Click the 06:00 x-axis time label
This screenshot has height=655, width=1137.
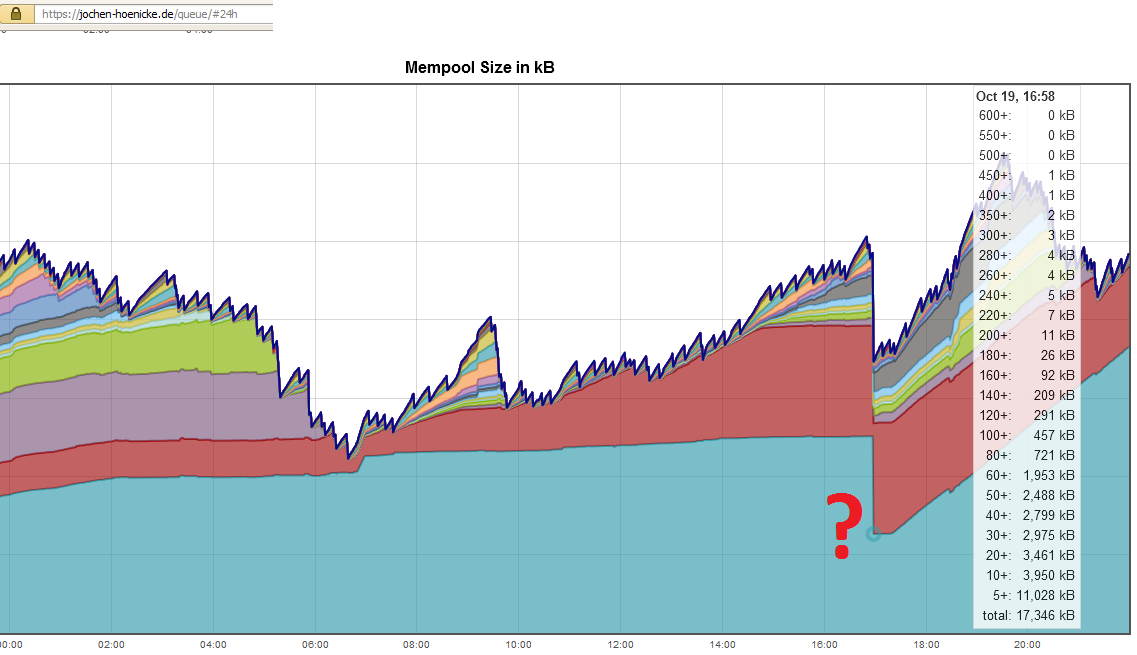point(315,645)
